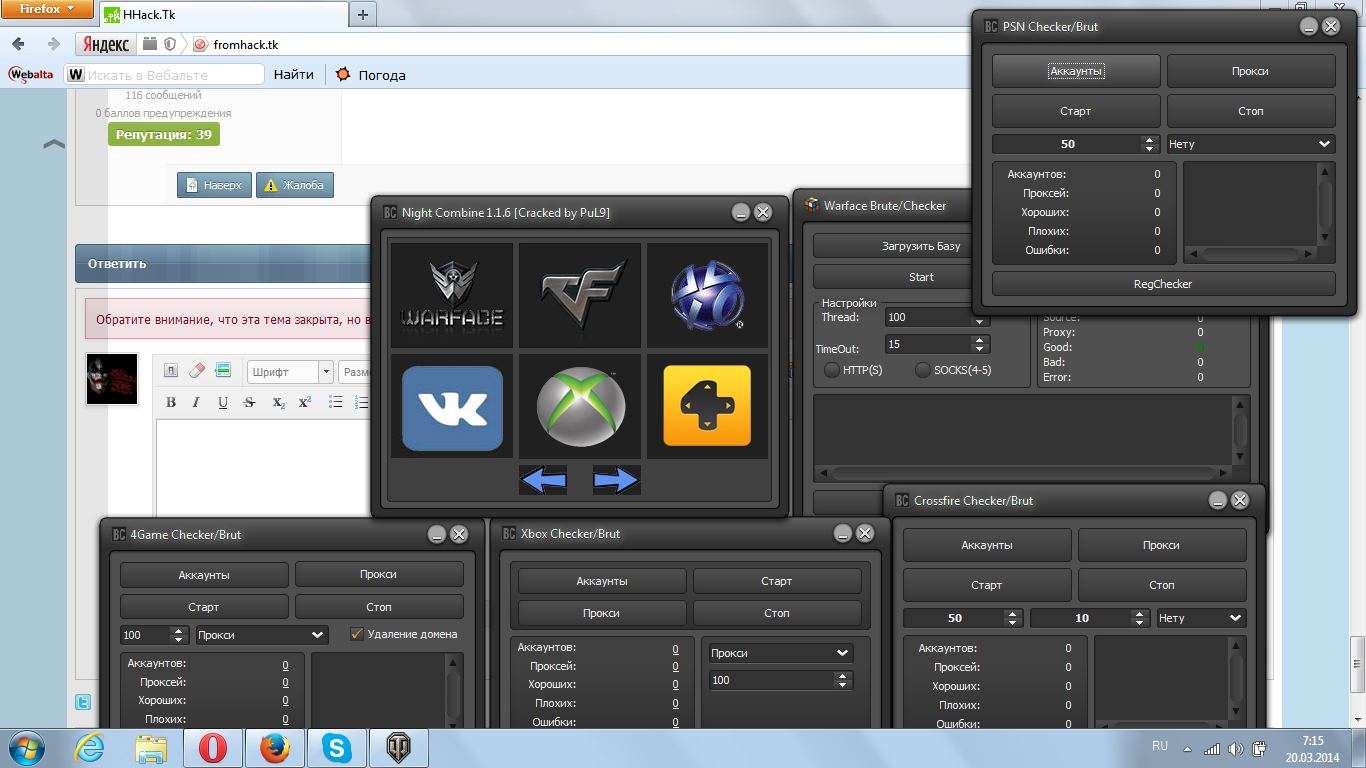Click horizontal scrollbar in Warface log box
Viewport: 1366px width, 768px height.
point(1023,473)
